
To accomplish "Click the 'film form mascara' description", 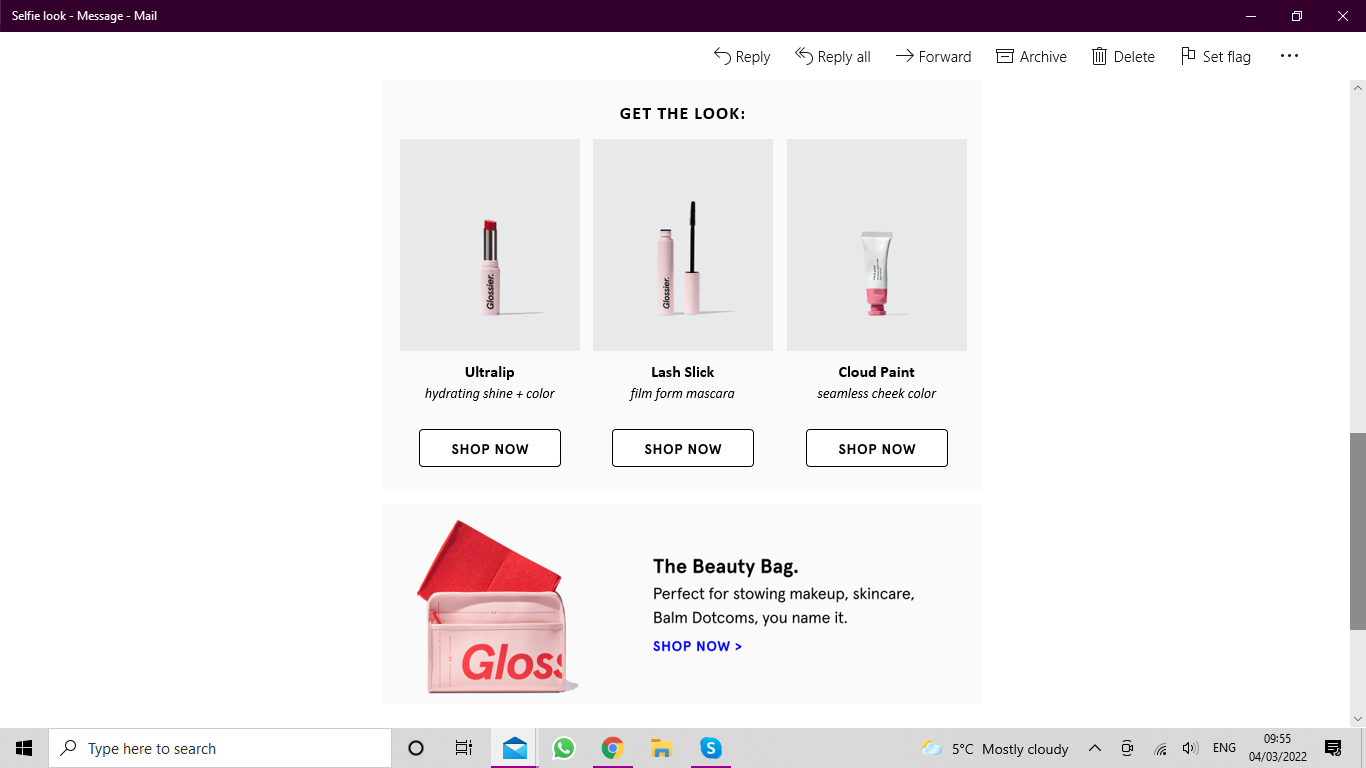I will [683, 394].
